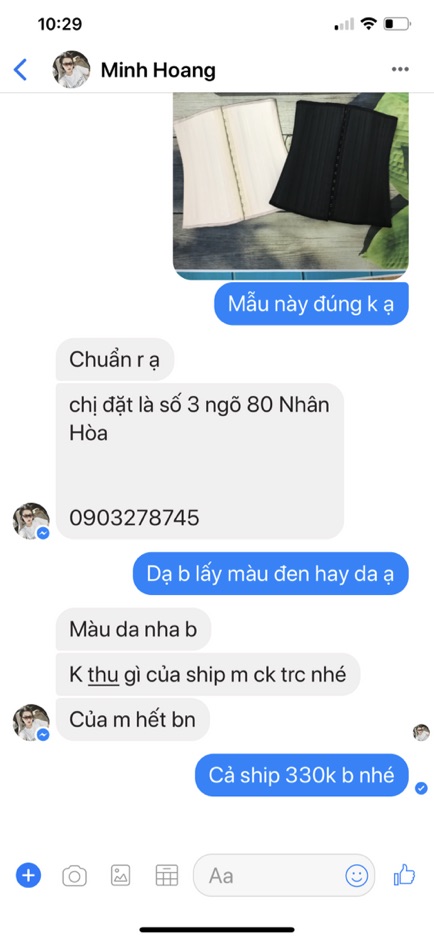Tap the Minh Hoang contact name
Screen dimensions: 434x941
tap(158, 70)
